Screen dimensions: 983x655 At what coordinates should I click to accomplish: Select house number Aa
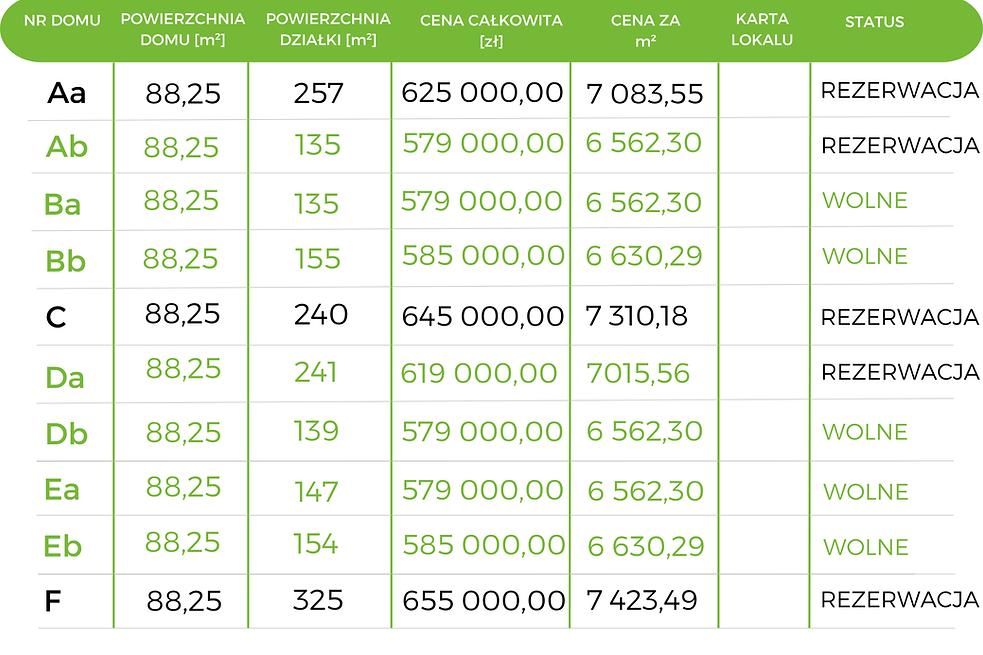click(x=66, y=93)
